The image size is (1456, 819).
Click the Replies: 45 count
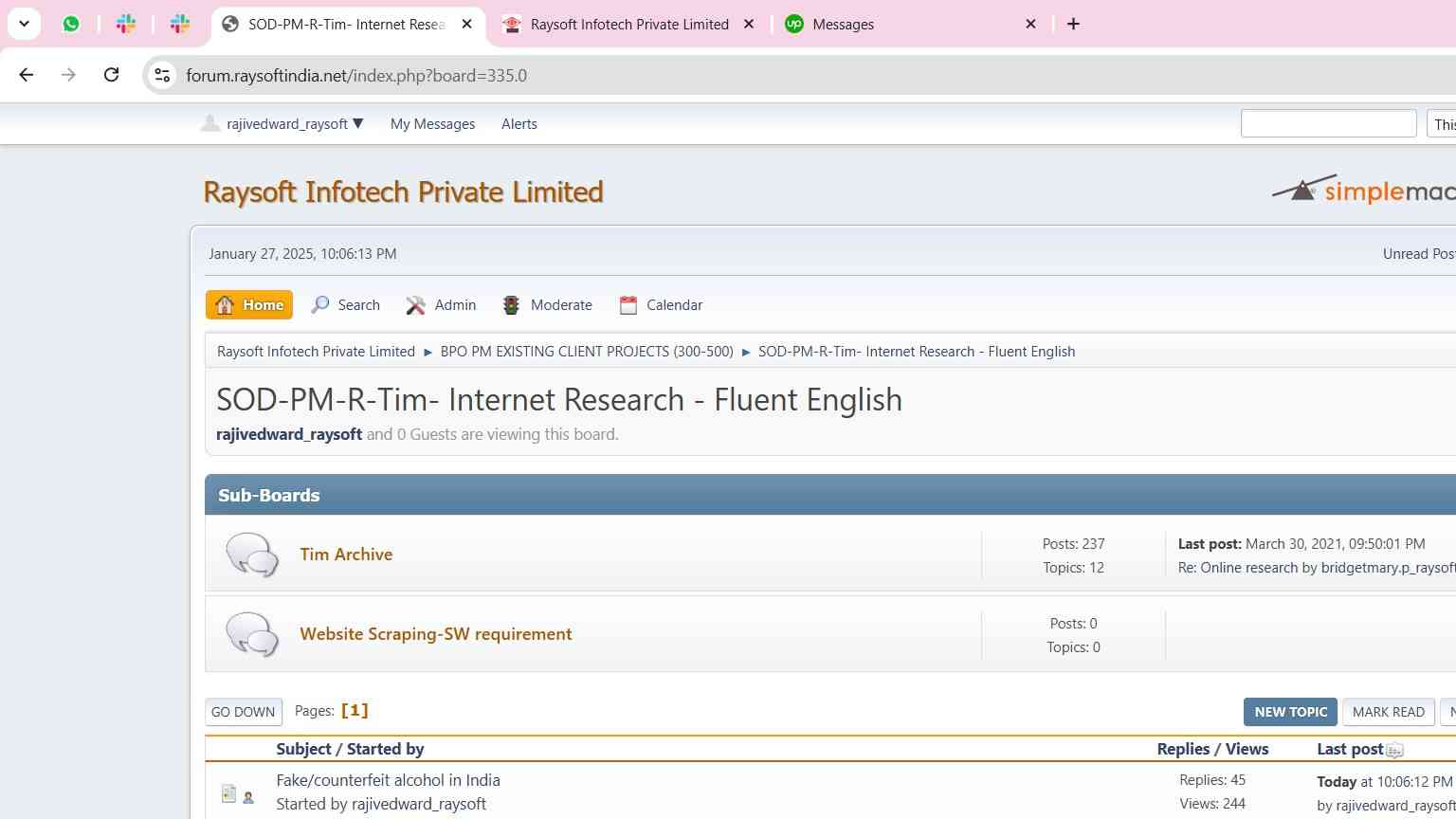pyautogui.click(x=1212, y=780)
